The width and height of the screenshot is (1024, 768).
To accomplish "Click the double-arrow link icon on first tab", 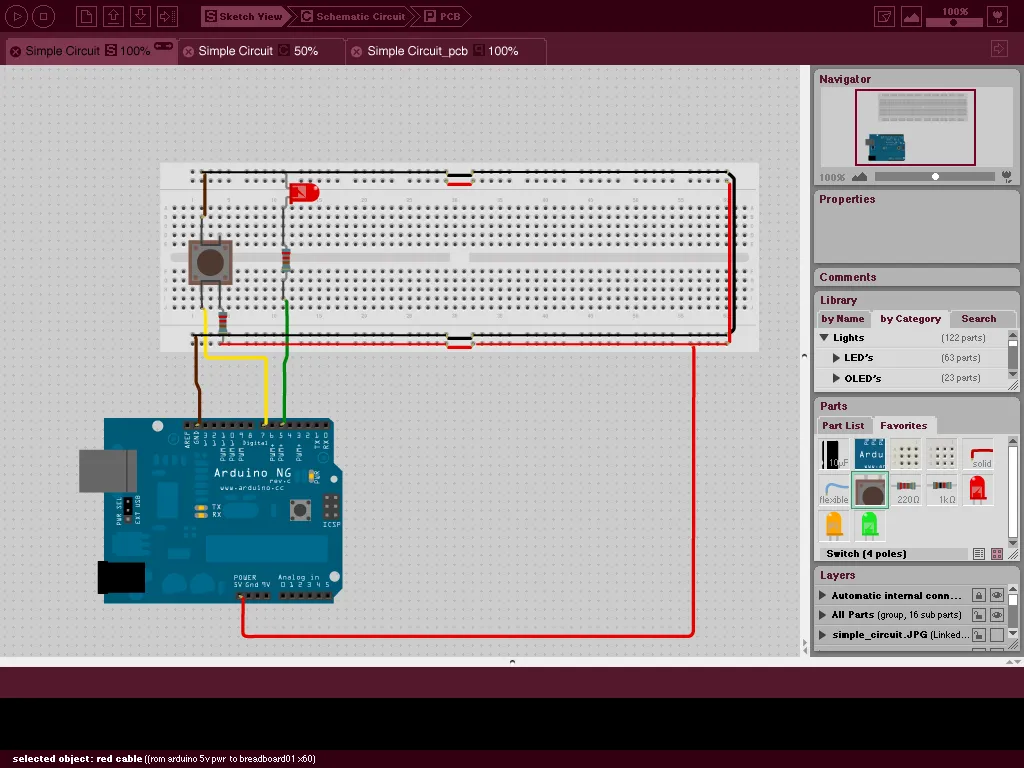I will (163, 46).
